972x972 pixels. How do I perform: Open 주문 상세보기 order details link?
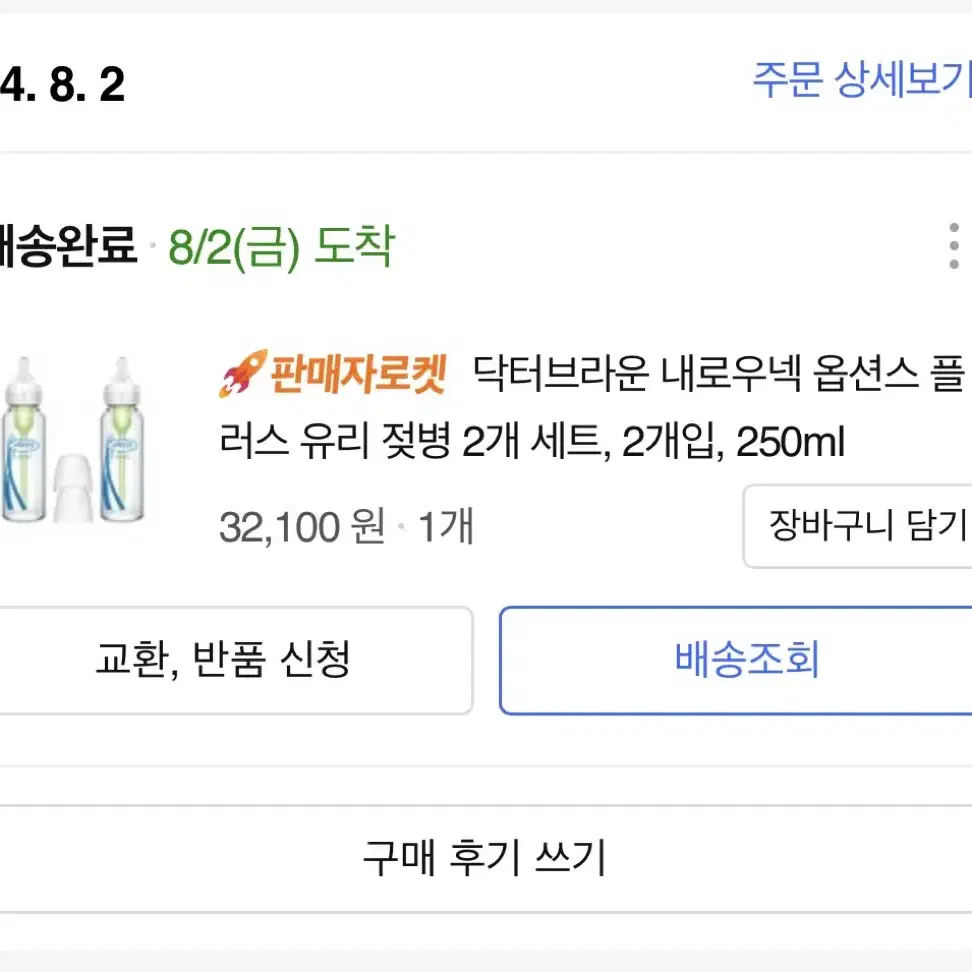point(862,79)
